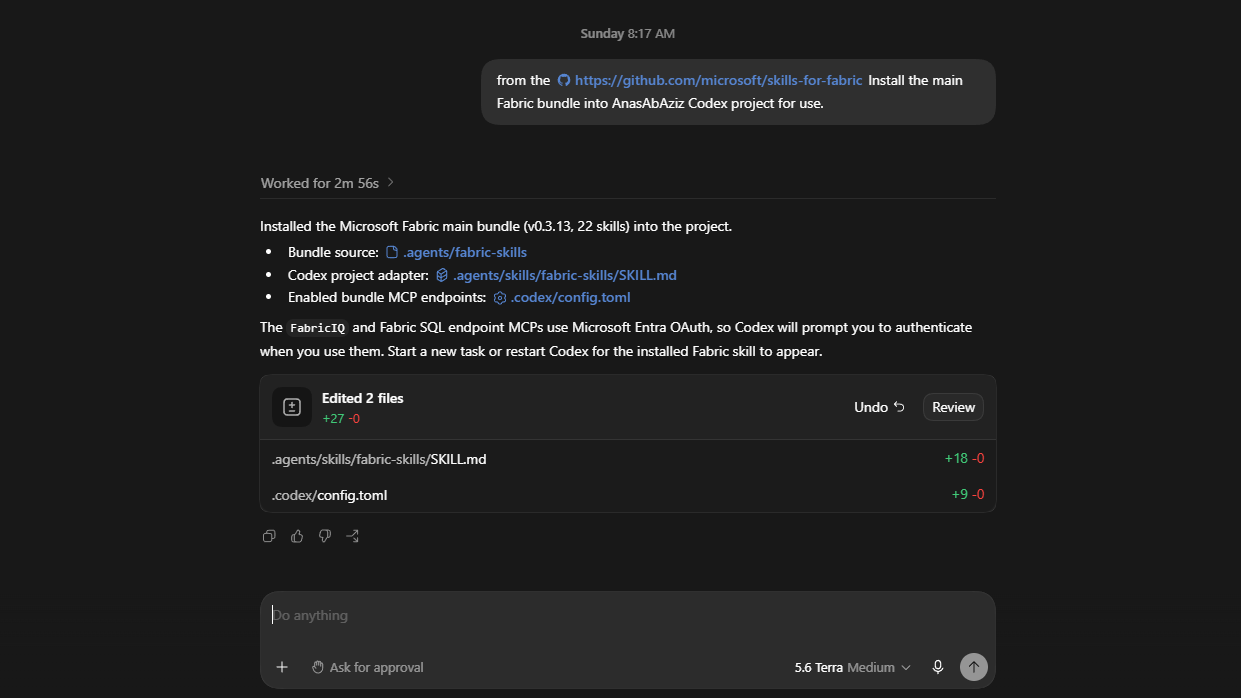Open the 5.6 Terra Medium model dropdown

point(853,667)
